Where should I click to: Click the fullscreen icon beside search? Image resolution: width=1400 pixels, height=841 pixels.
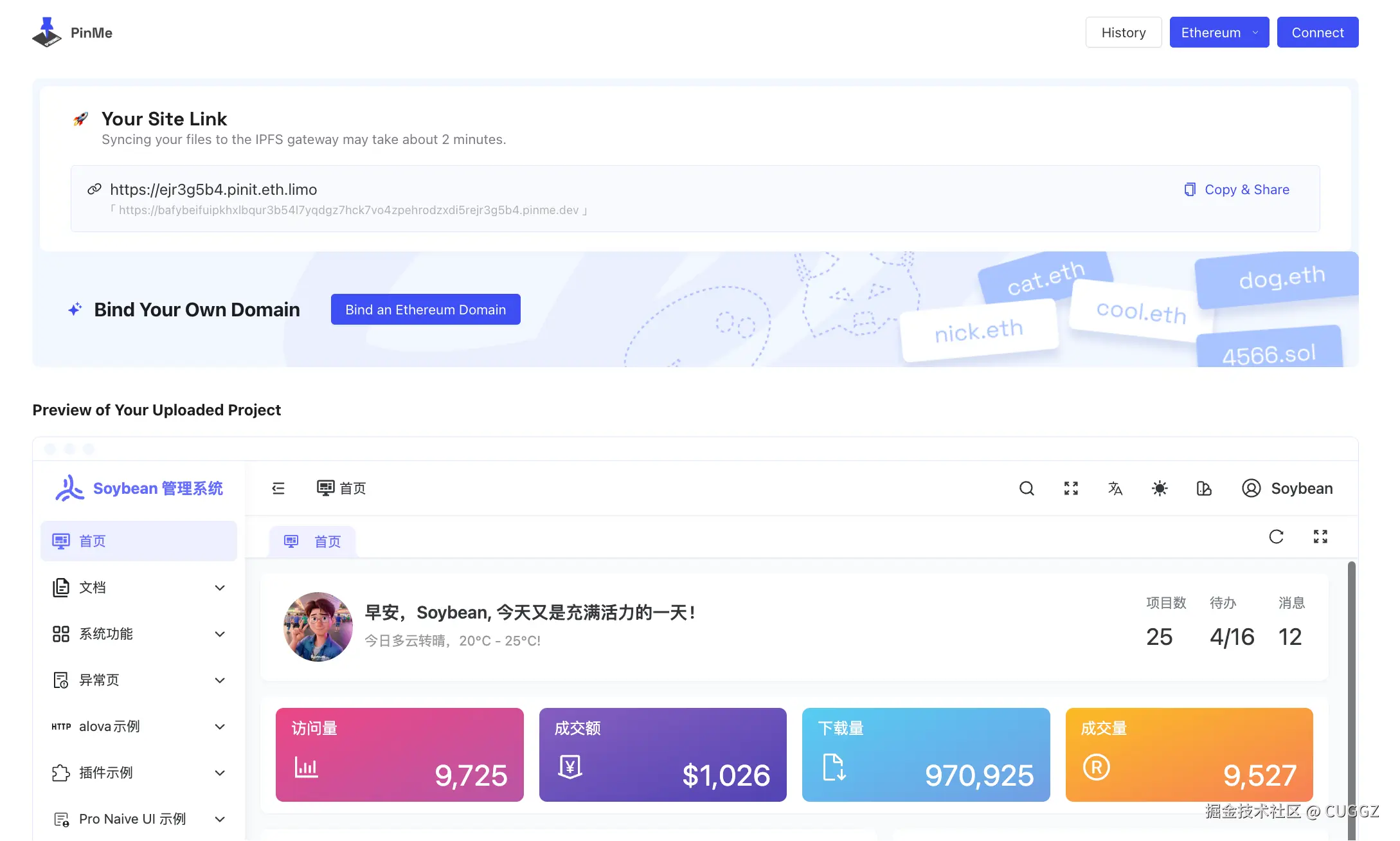pyautogui.click(x=1071, y=489)
